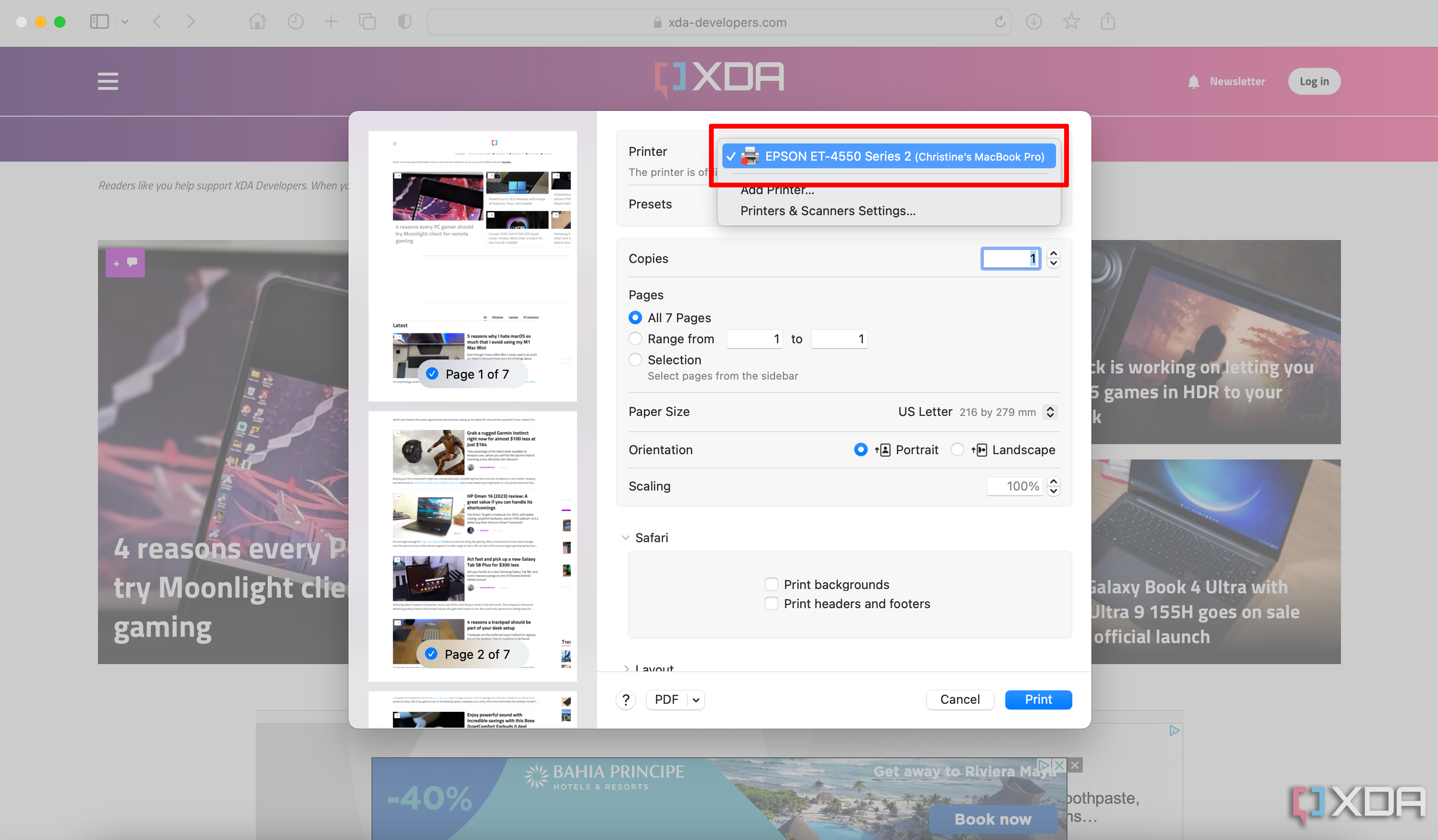Select EPSON ET-4550 Series 2 printer
This screenshot has height=840, width=1438.
889,156
